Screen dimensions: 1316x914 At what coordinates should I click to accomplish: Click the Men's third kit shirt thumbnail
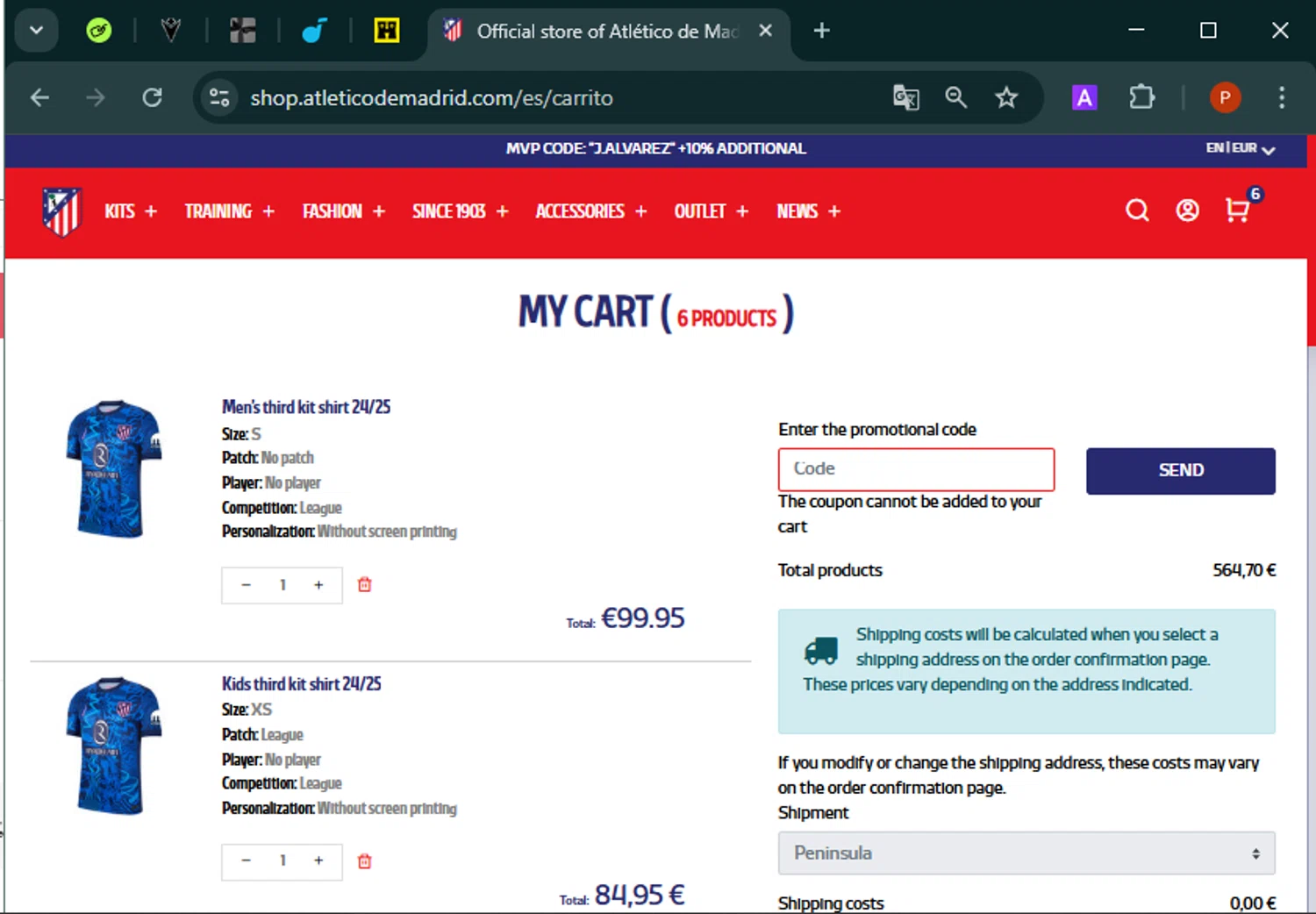[114, 468]
